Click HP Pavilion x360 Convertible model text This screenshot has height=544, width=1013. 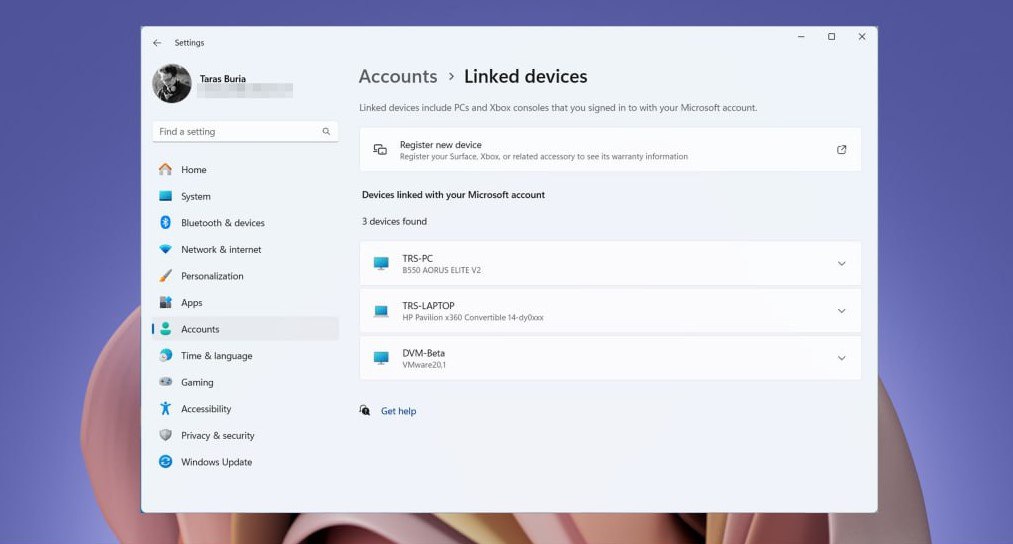pos(473,317)
